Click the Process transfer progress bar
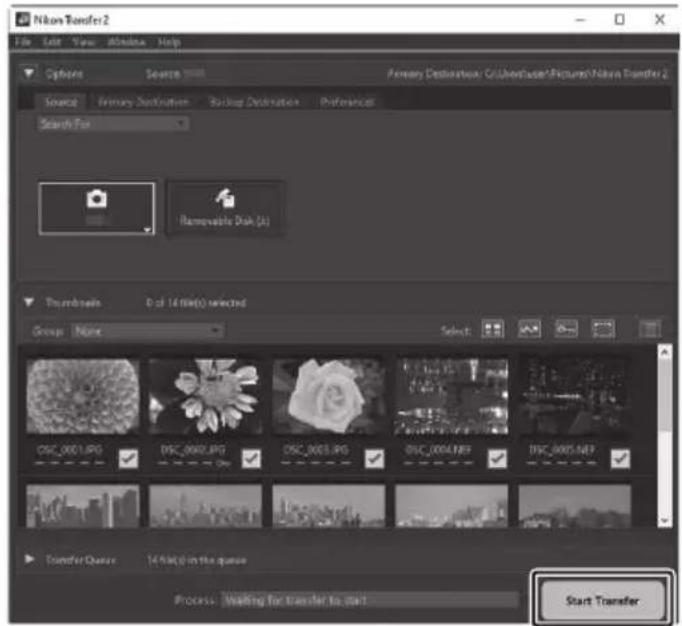The height and width of the screenshot is (626, 682). pyautogui.click(x=370, y=600)
